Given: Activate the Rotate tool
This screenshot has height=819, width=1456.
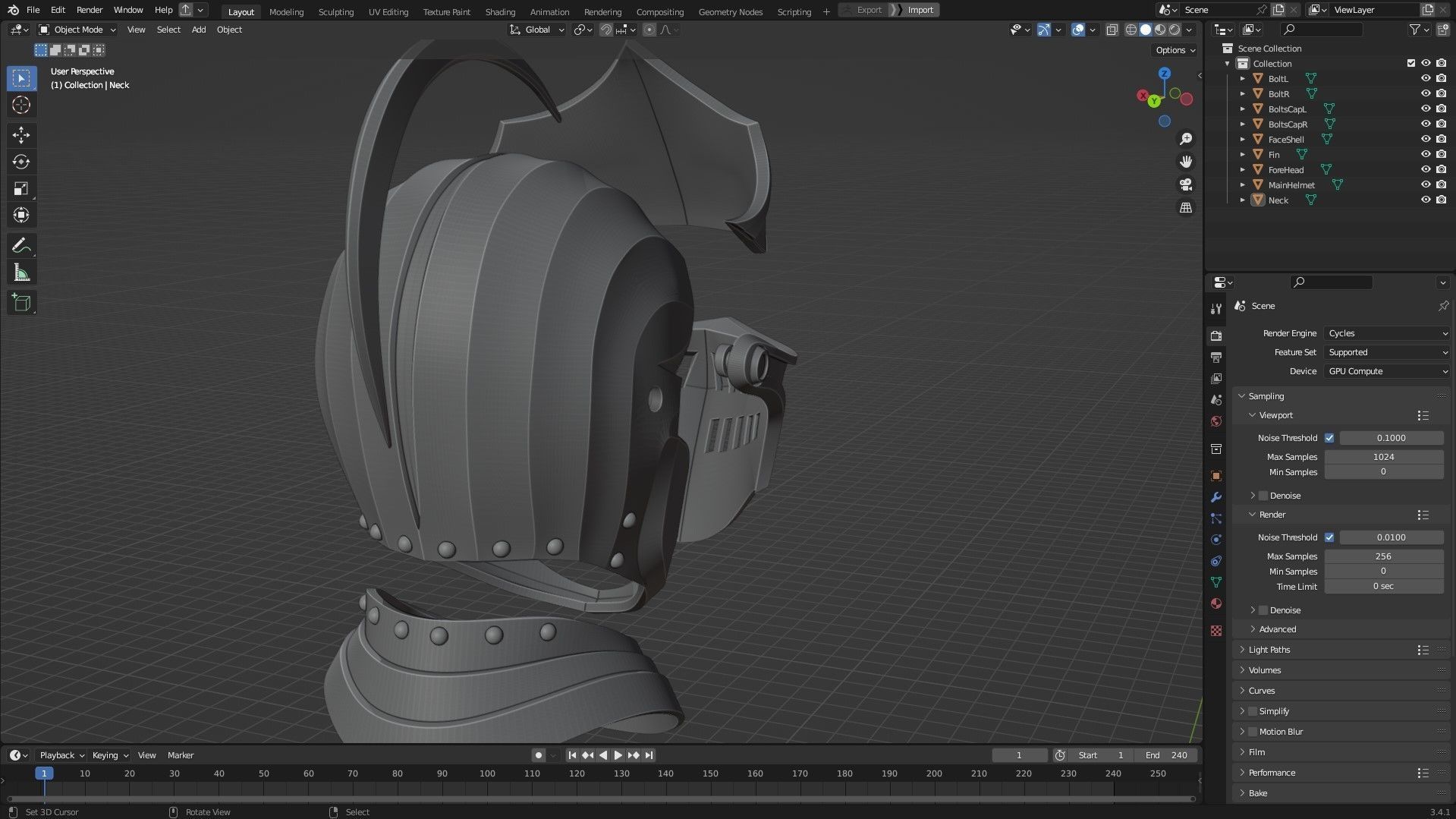Looking at the screenshot, I should [x=21, y=162].
